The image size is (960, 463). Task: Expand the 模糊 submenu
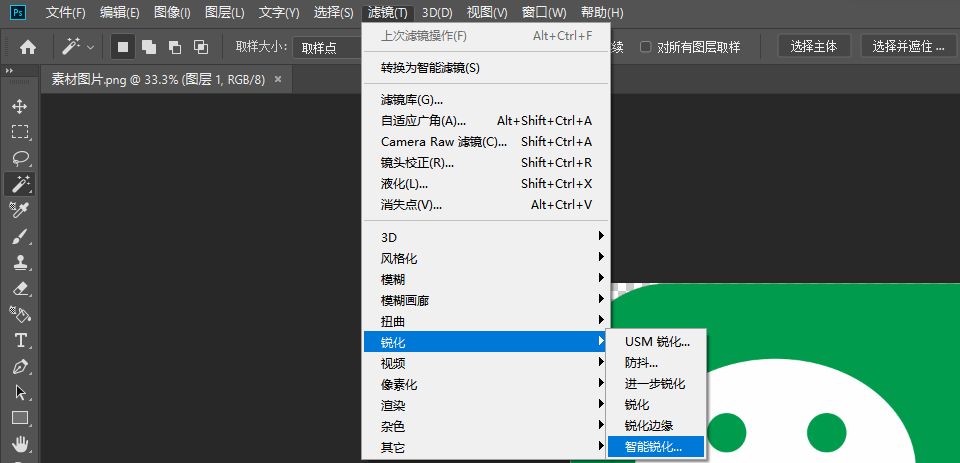(486, 279)
